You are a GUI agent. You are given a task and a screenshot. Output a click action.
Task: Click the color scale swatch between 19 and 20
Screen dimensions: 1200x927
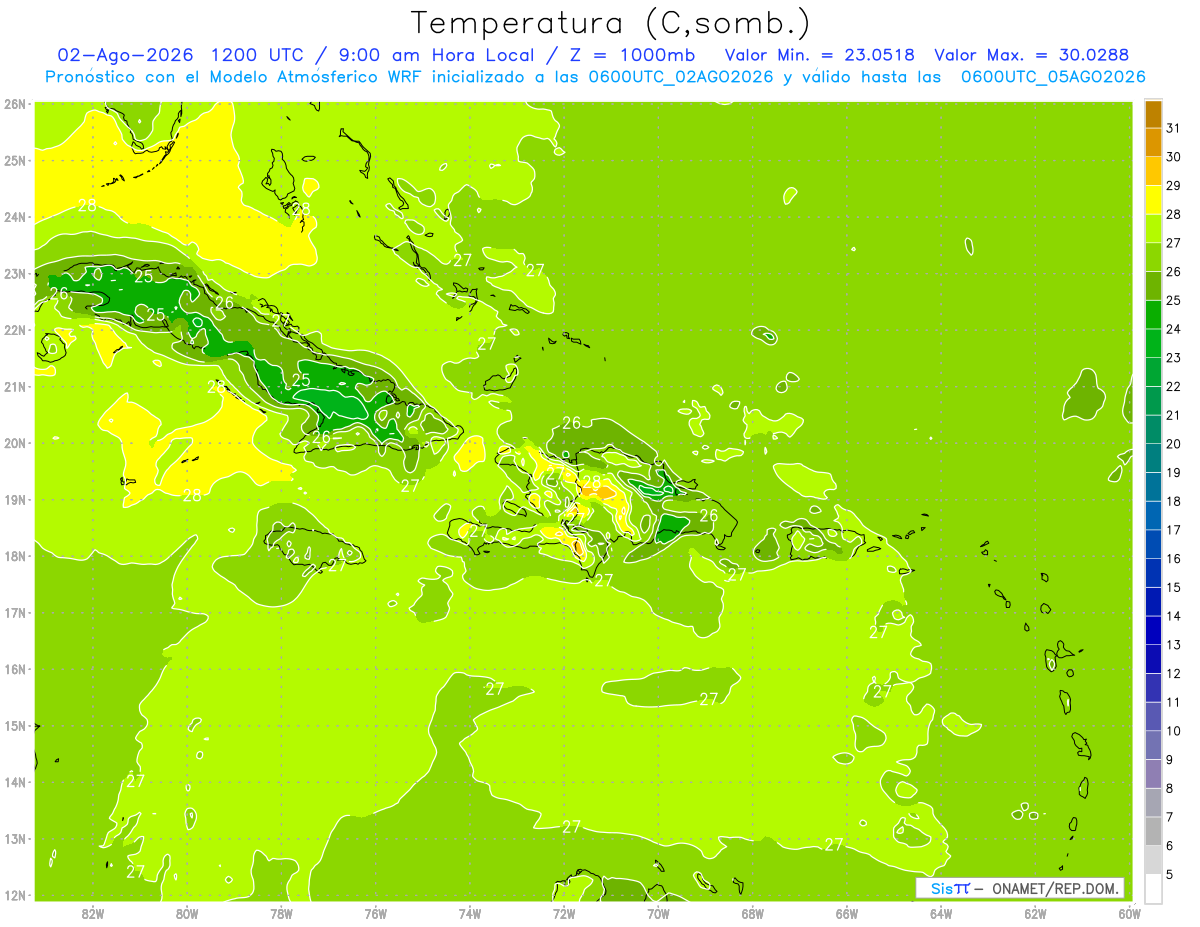pos(1153,458)
